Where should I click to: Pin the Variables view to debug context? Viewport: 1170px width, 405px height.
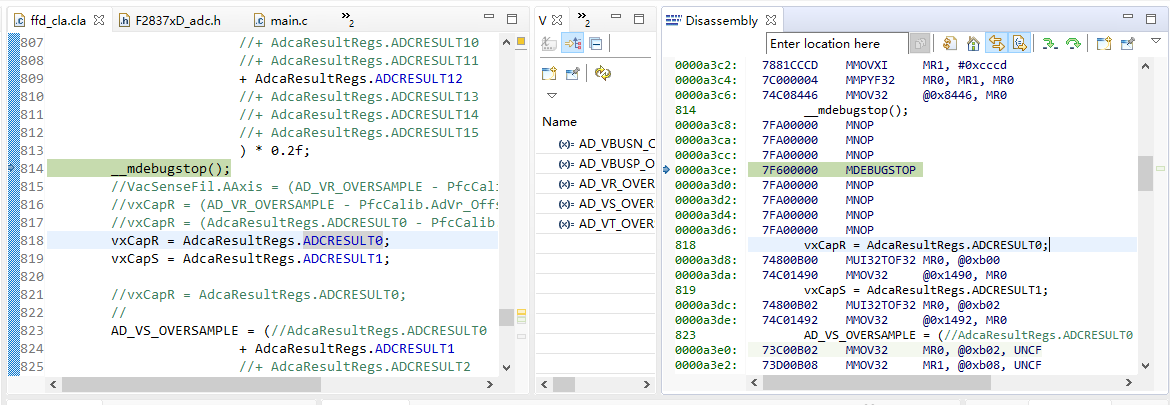573,73
